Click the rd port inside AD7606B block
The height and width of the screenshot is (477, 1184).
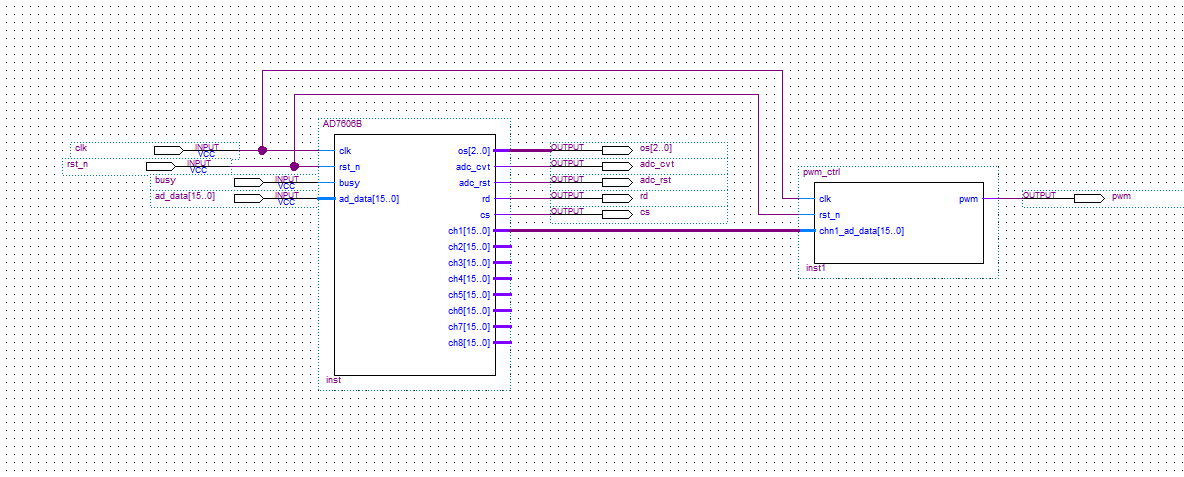(486, 198)
